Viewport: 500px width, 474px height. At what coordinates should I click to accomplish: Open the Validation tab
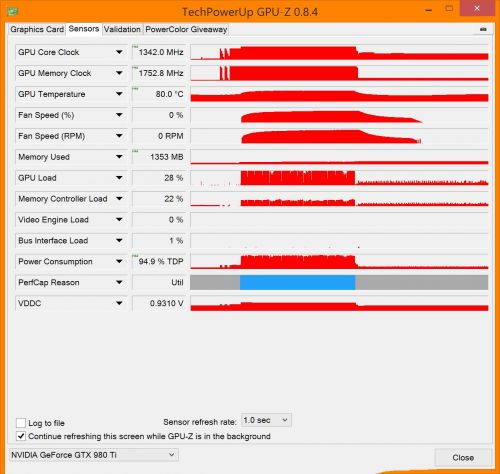point(122,29)
